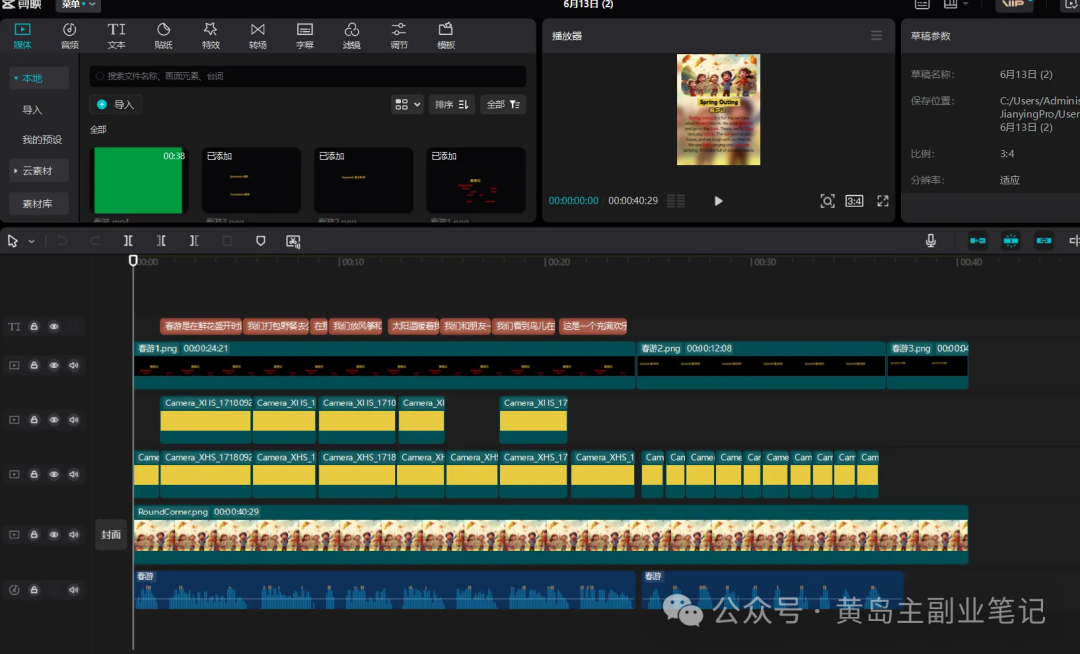Toggle visibility of RoundCorner.png track
Image resolution: width=1080 pixels, height=654 pixels.
tap(54, 534)
